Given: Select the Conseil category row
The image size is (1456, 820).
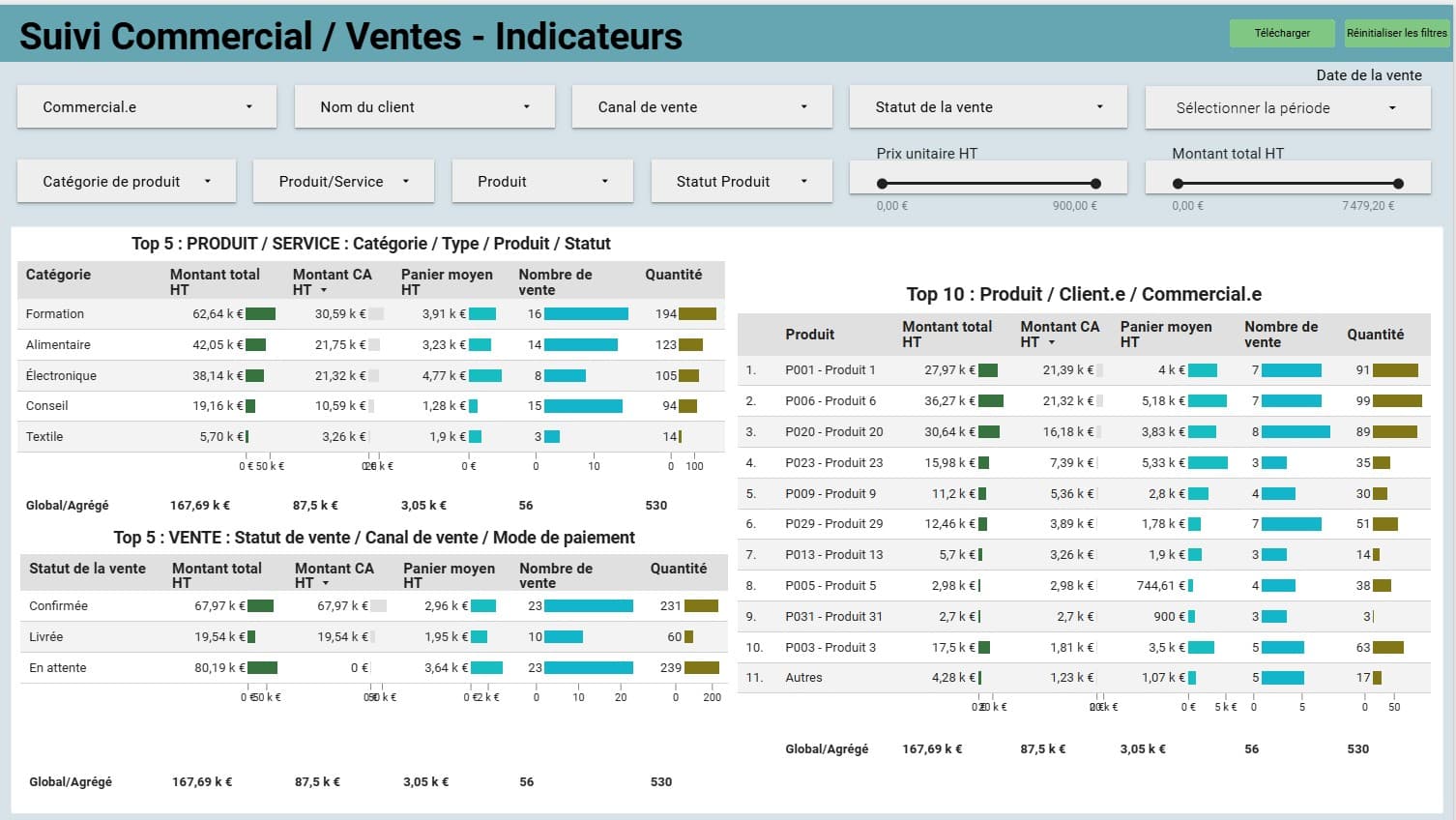Looking at the screenshot, I should pos(371,406).
